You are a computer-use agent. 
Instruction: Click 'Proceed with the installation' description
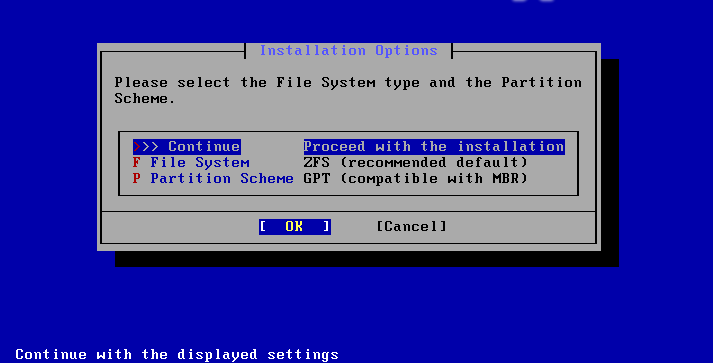434,146
